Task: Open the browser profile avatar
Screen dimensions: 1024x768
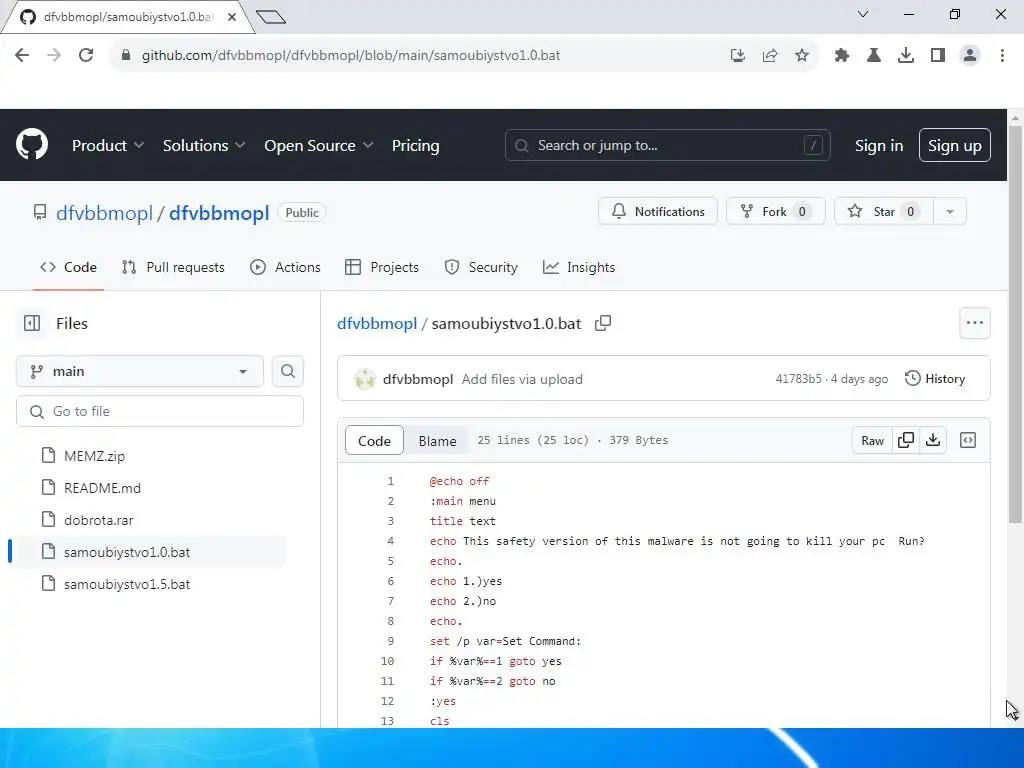Action: pyautogui.click(x=970, y=56)
